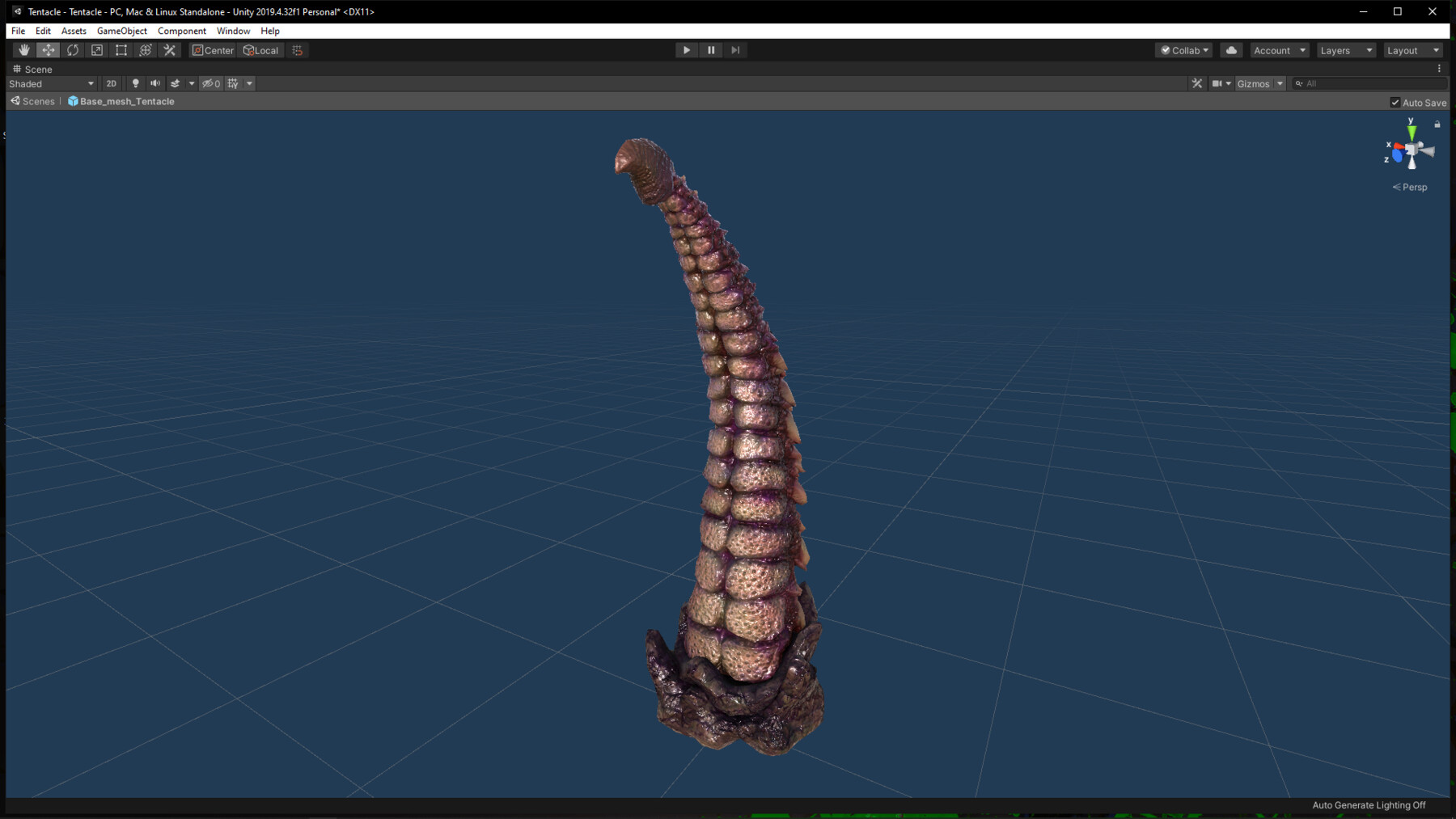Screen dimensions: 1456x819
Task: Open the cloud services window
Action: click(x=1231, y=50)
